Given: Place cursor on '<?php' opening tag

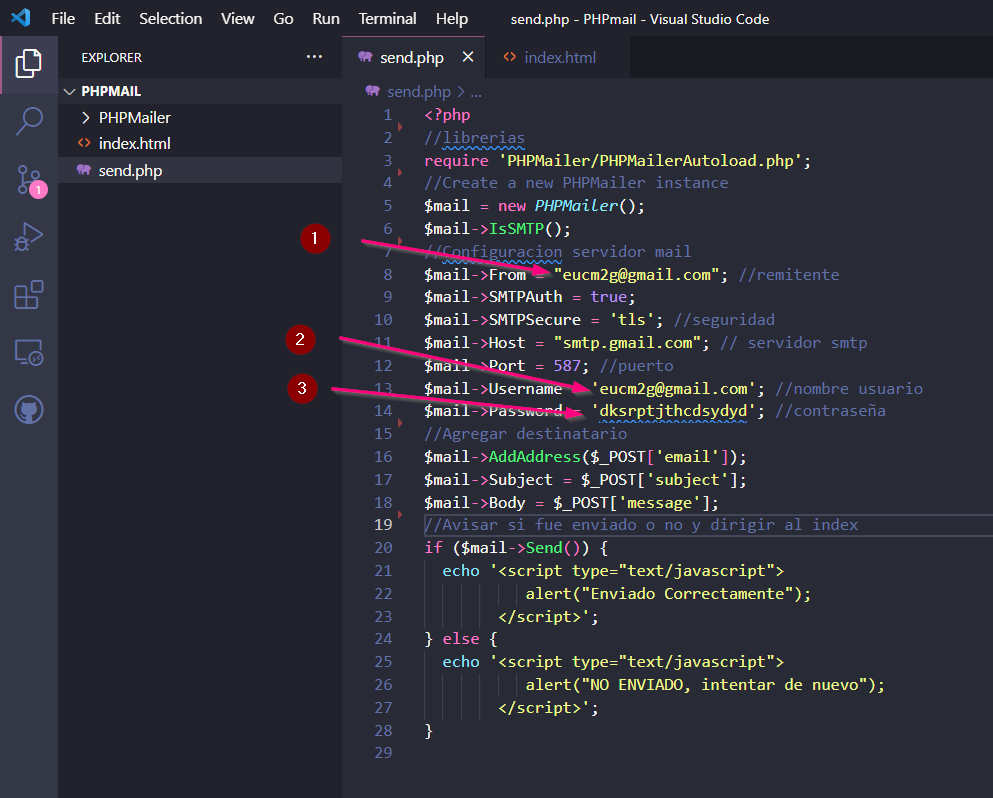Looking at the screenshot, I should [x=447, y=115].
